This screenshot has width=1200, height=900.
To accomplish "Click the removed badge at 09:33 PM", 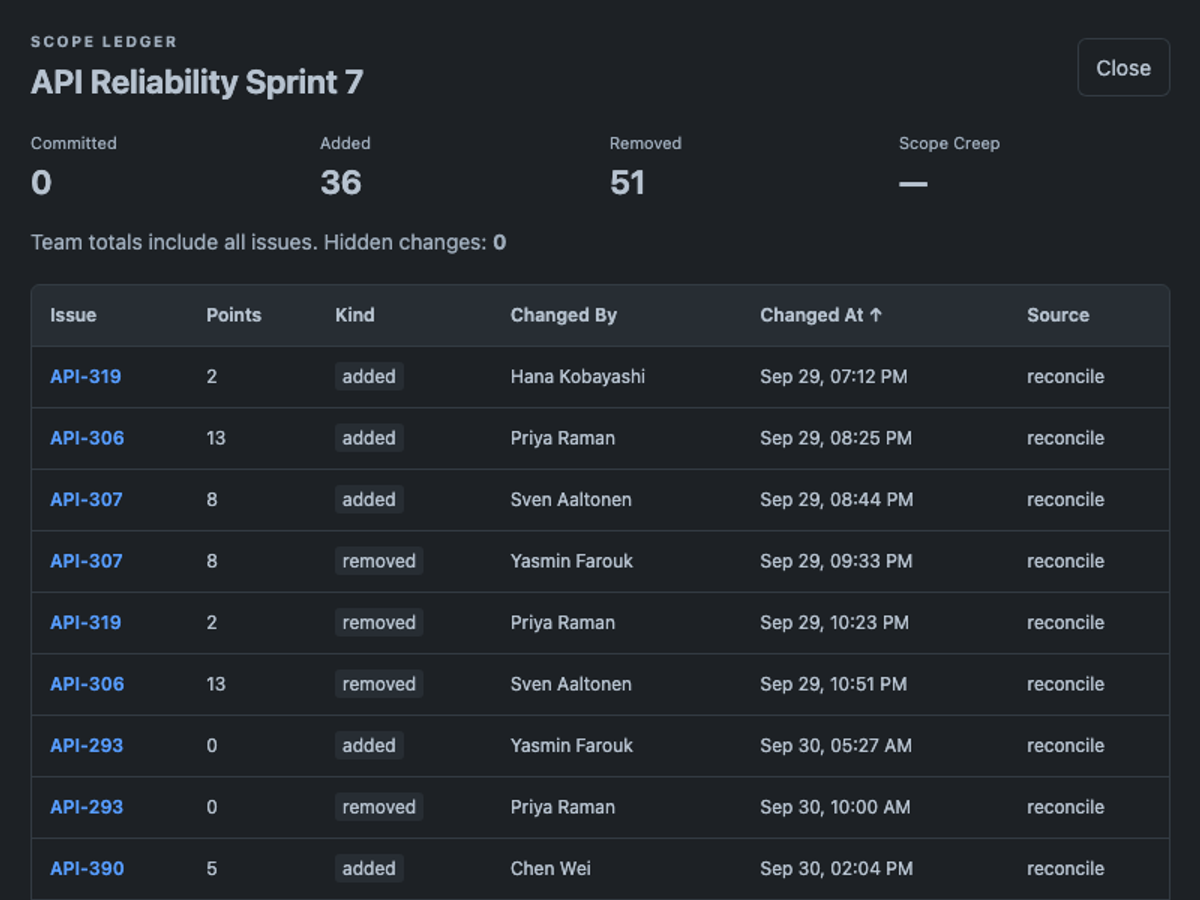I will (379, 561).
